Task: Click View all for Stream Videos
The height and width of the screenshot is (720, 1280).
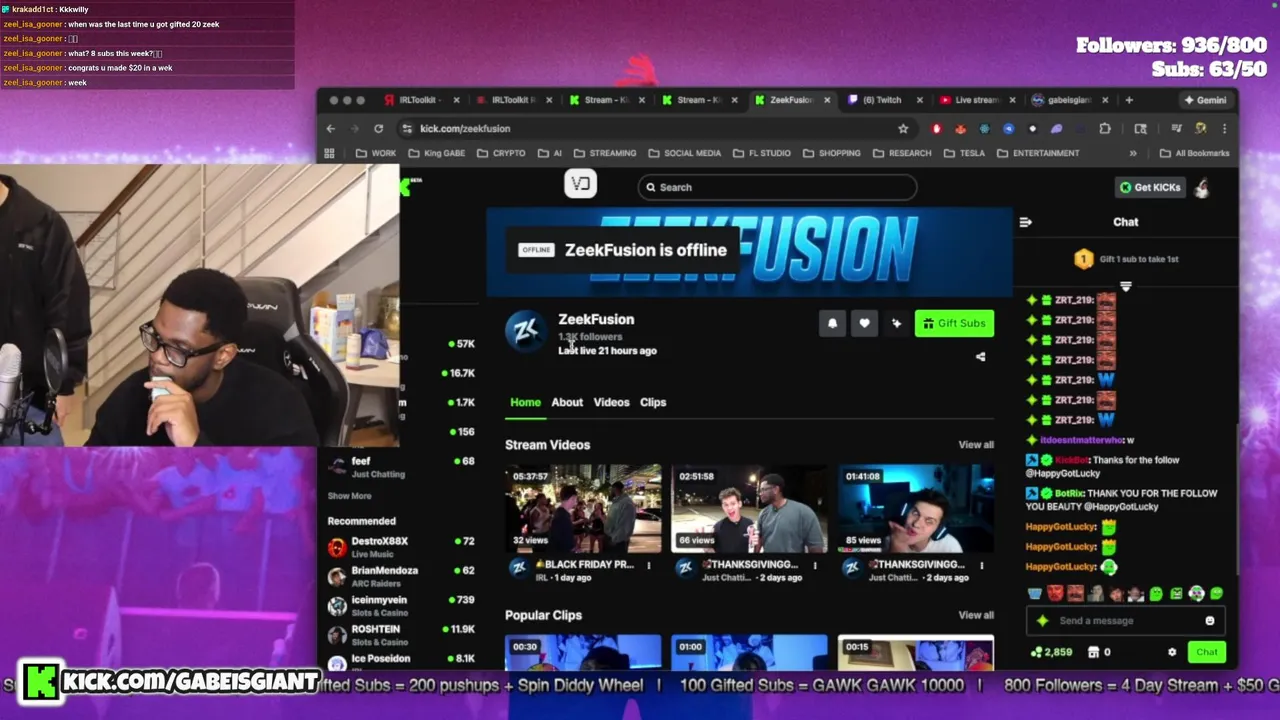Action: 976,445
